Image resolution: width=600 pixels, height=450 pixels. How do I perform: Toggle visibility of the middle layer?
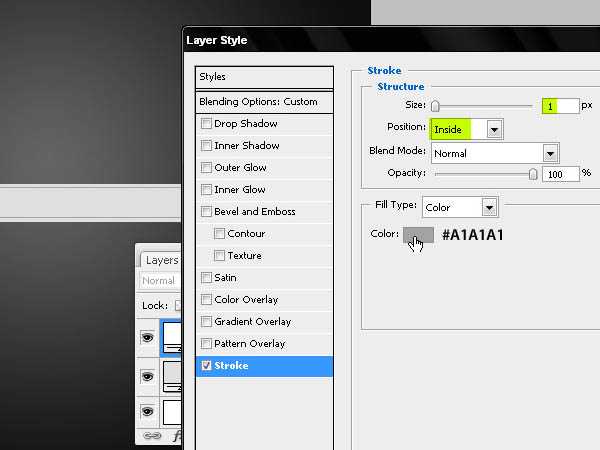148,377
